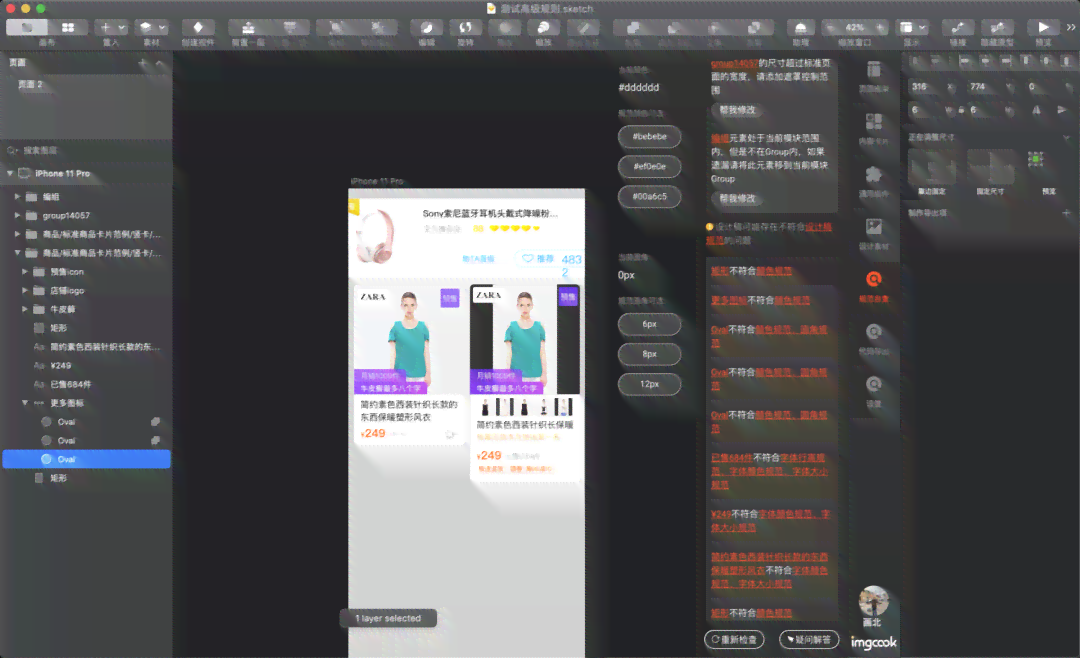Viewport: 1080px width, 658px height.
Task: Click the layer search field
Action: tap(85, 150)
